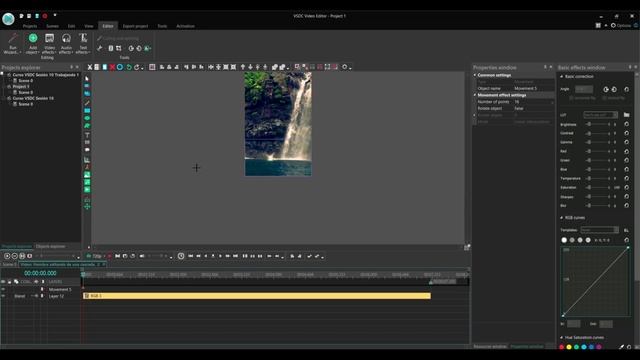Select the chart tool in left toolbar

pyautogui.click(x=87, y=160)
